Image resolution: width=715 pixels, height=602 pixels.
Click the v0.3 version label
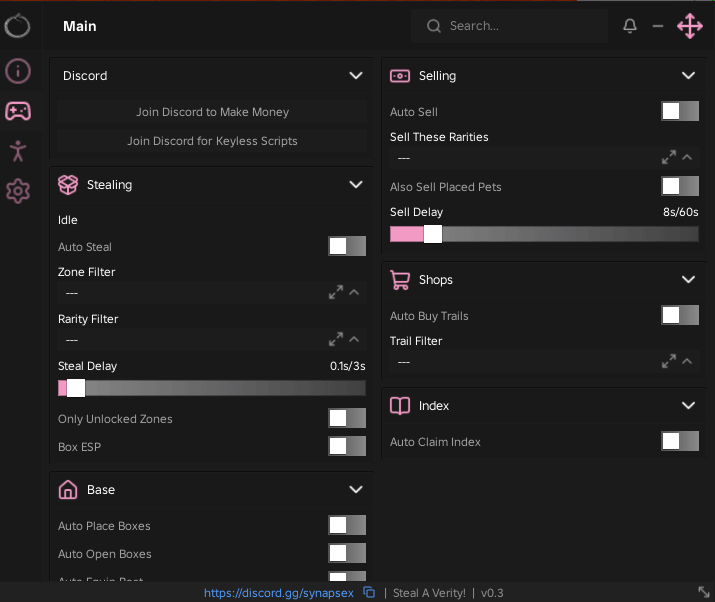click(492, 593)
